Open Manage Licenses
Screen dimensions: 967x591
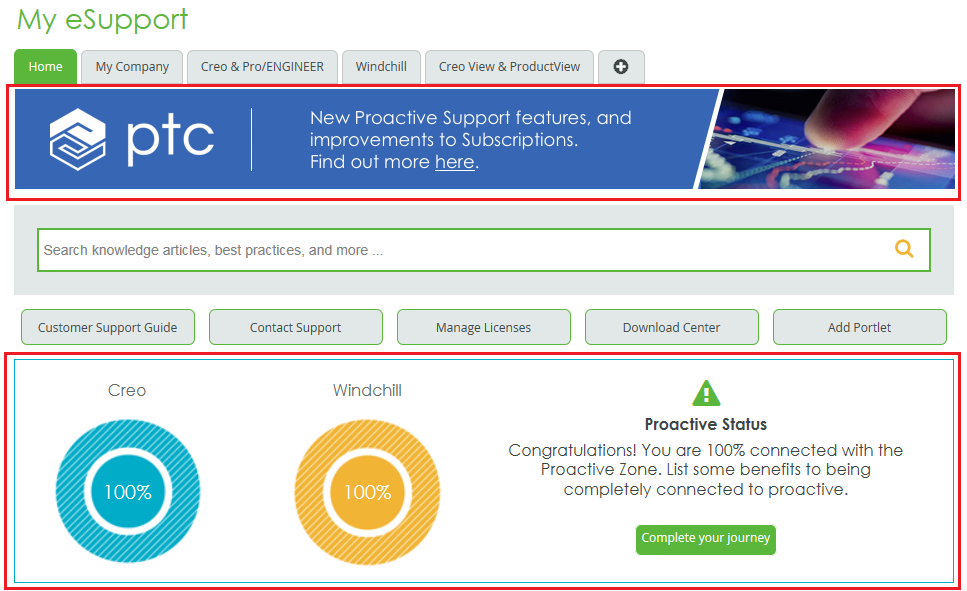[484, 327]
